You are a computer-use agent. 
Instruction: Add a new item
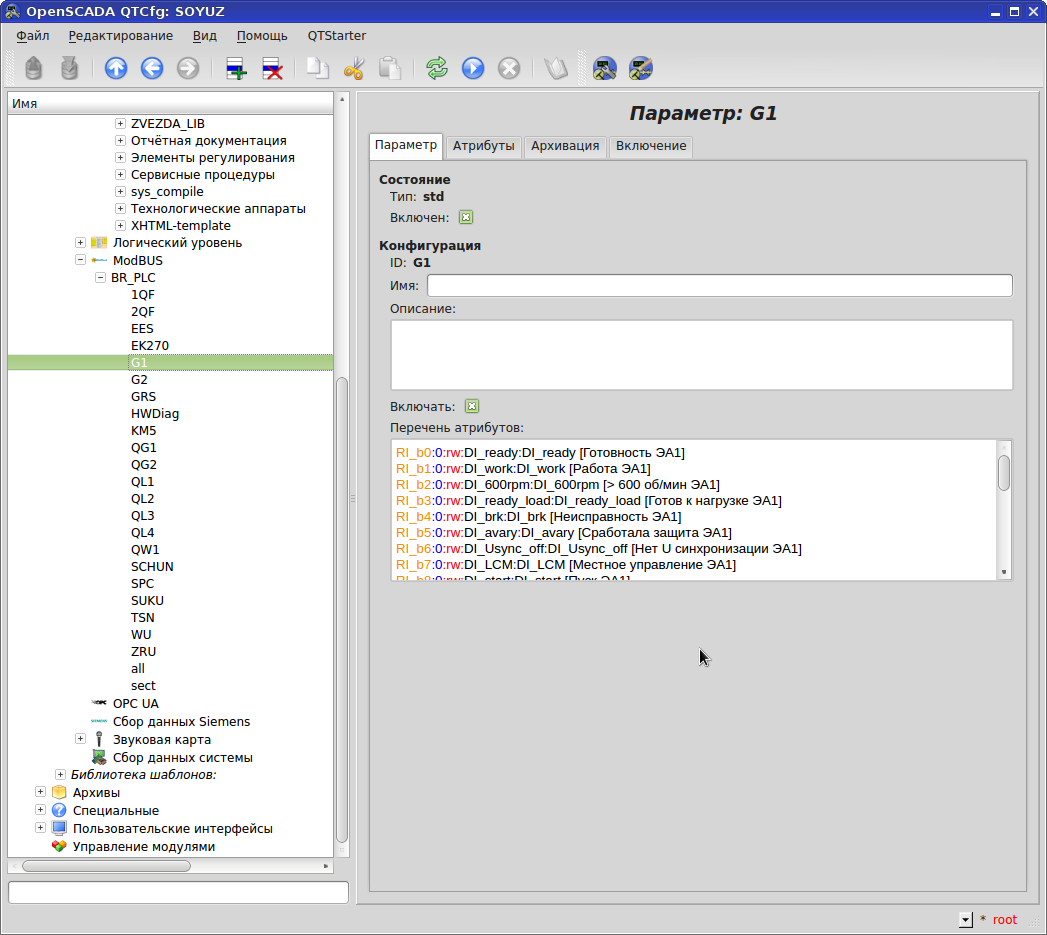coord(235,68)
